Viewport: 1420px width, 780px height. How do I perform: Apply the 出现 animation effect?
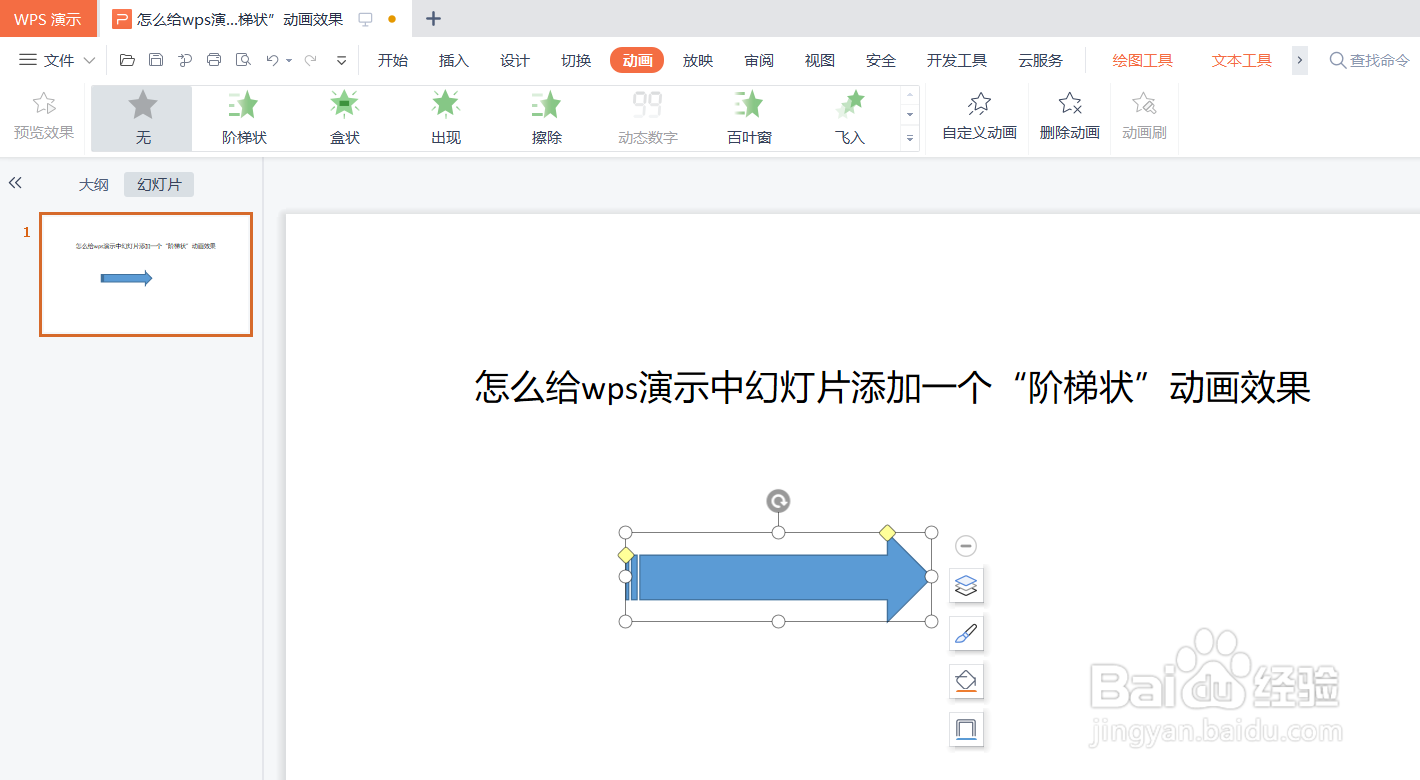click(x=446, y=118)
